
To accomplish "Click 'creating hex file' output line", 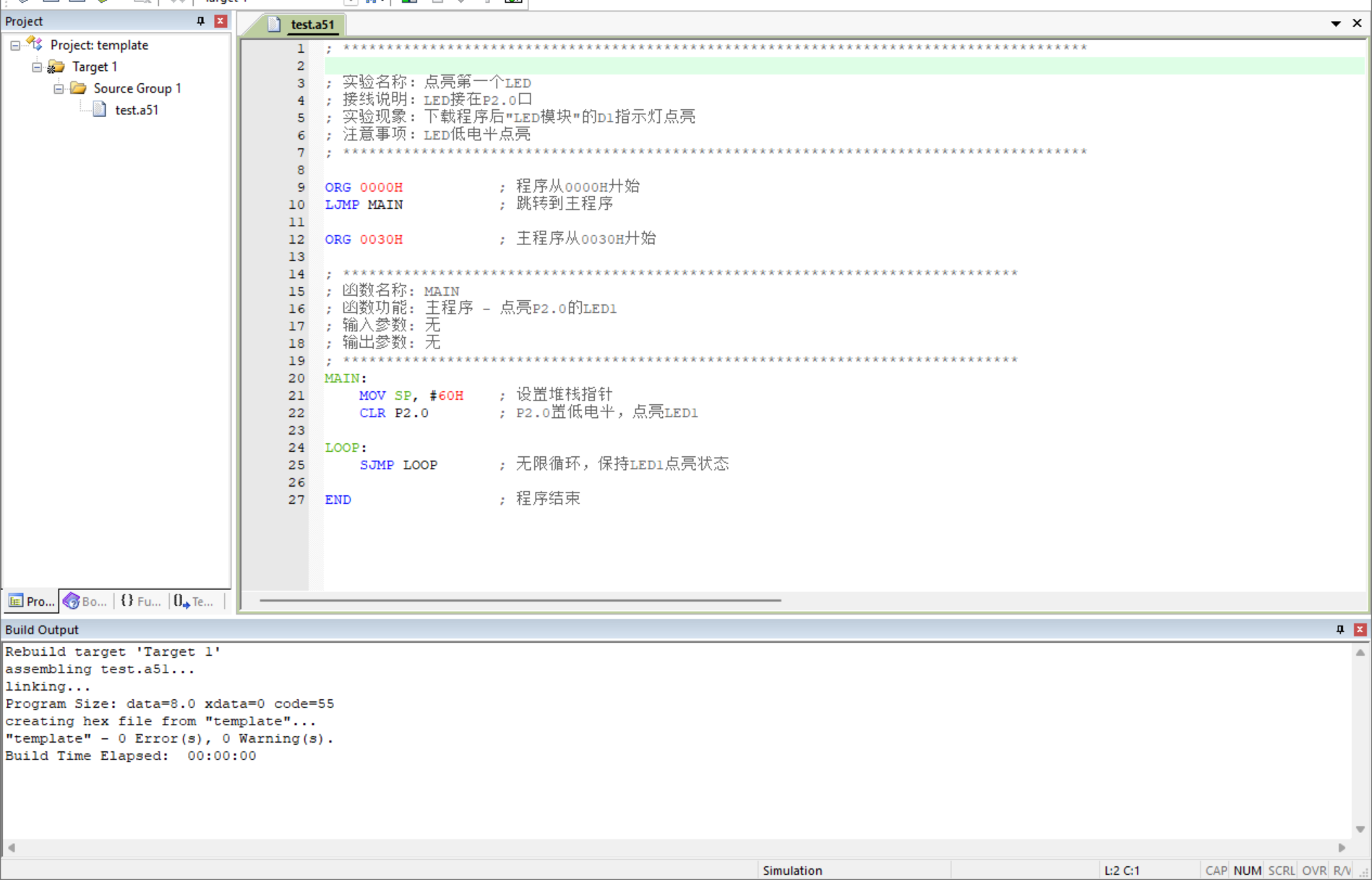I will coord(160,721).
